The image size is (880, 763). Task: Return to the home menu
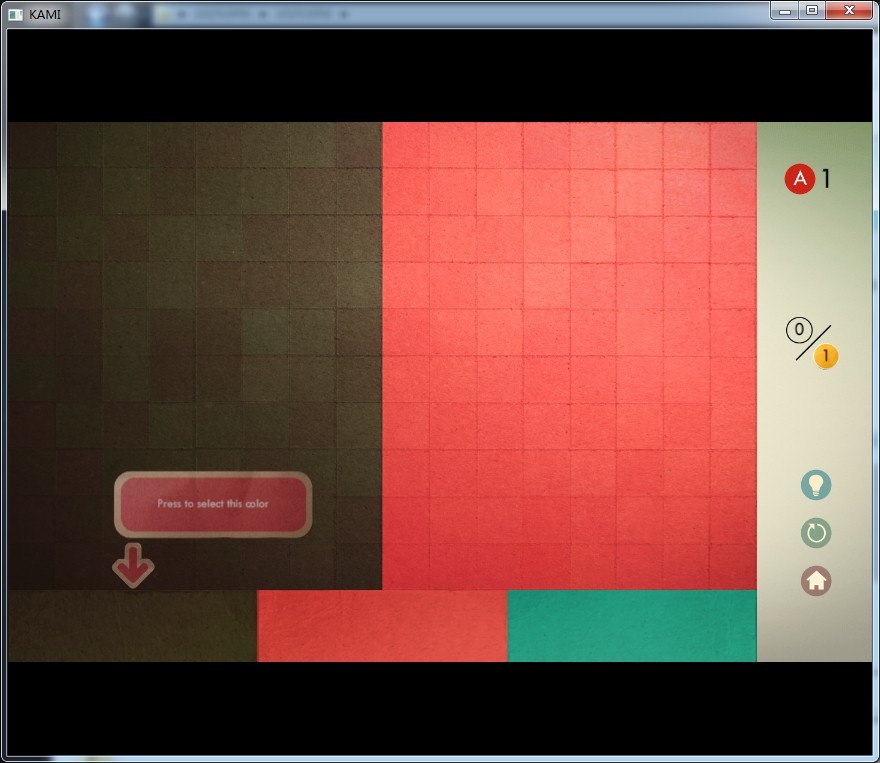click(x=815, y=581)
